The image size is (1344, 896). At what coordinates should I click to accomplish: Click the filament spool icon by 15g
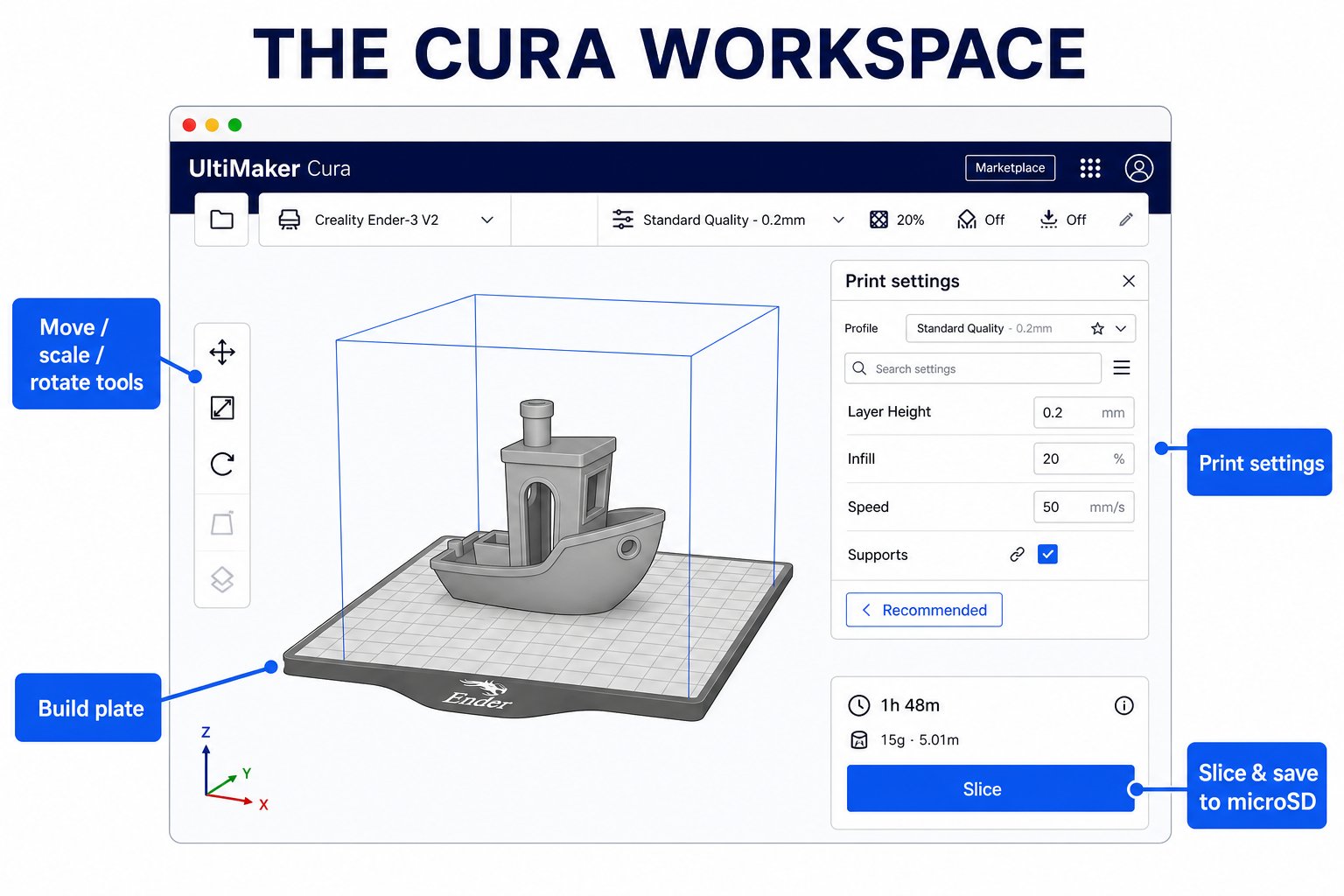click(x=859, y=740)
